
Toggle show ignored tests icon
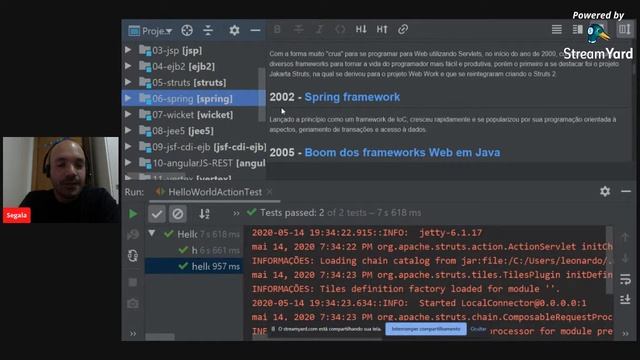[178, 213]
